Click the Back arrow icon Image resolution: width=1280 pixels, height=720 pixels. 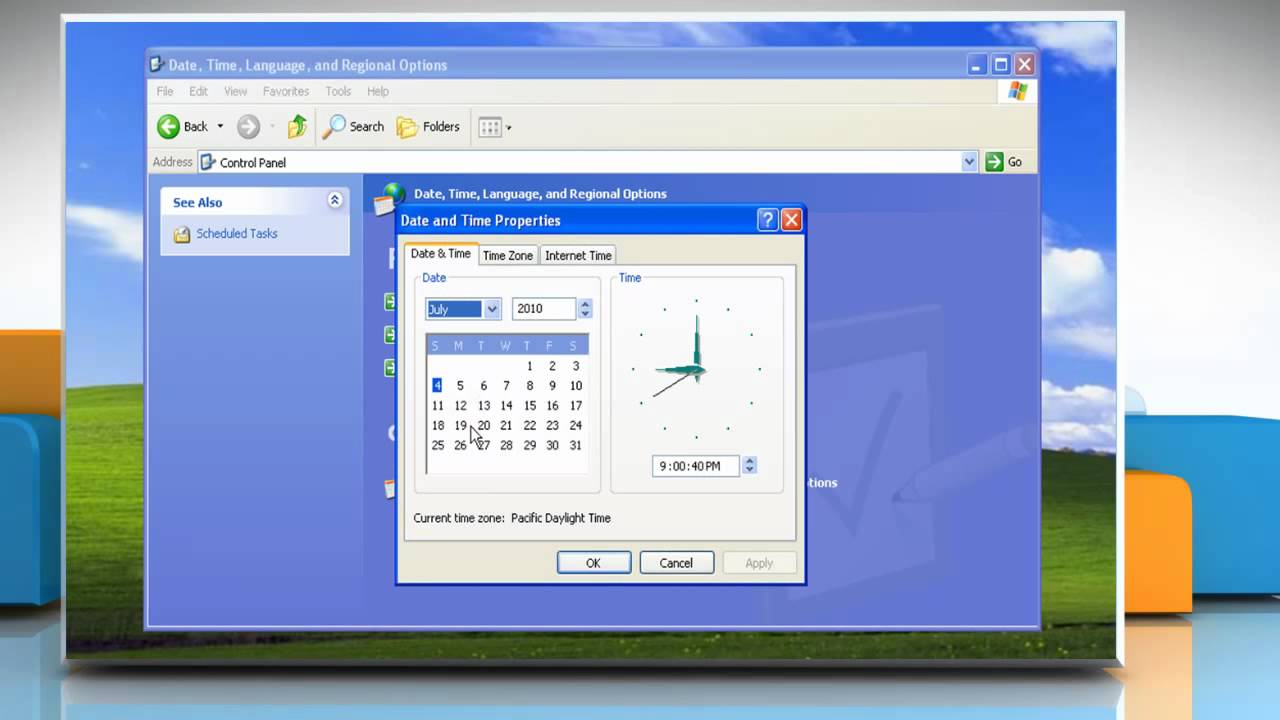click(168, 126)
